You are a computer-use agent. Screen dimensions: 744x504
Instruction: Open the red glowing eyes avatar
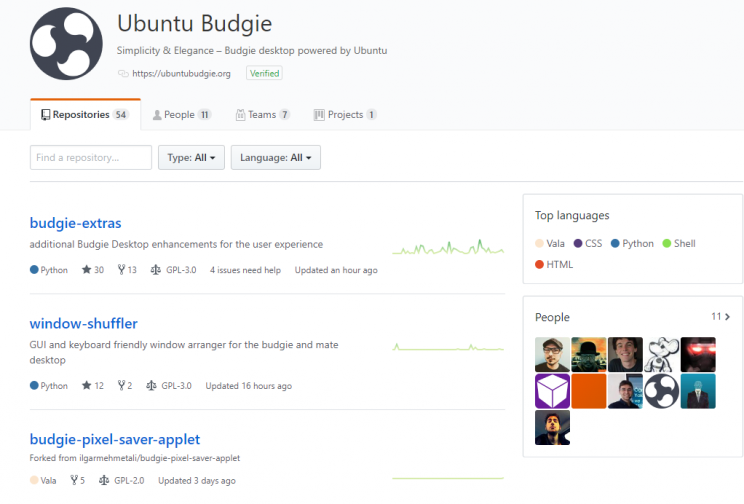coord(698,355)
